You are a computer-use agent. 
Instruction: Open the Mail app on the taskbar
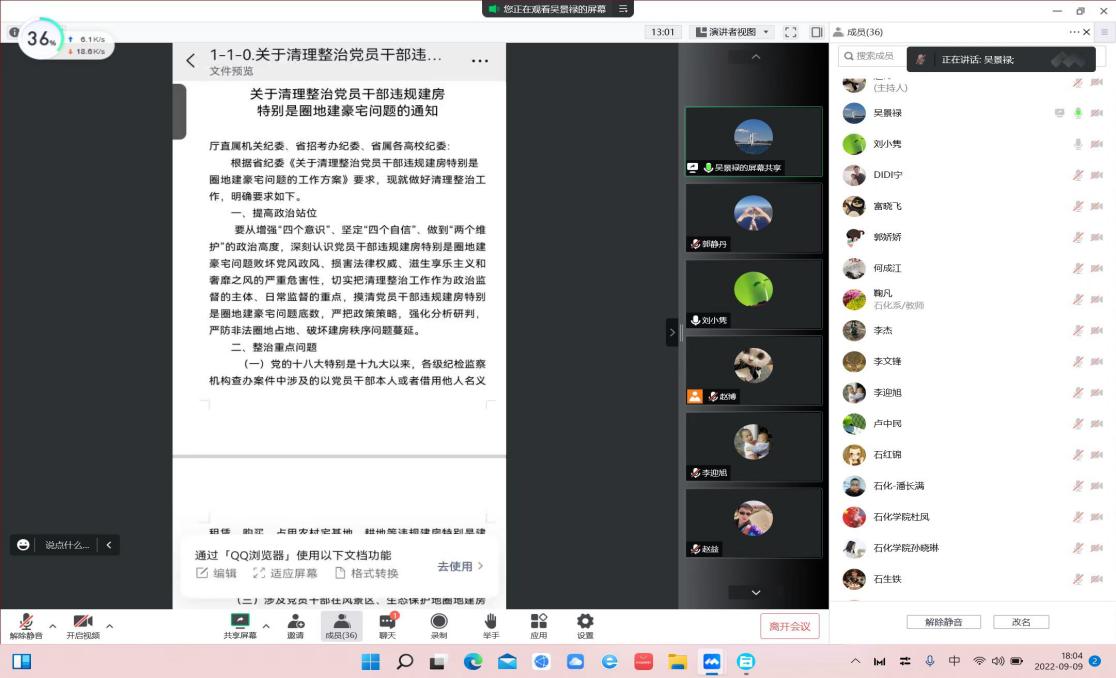tap(507, 662)
